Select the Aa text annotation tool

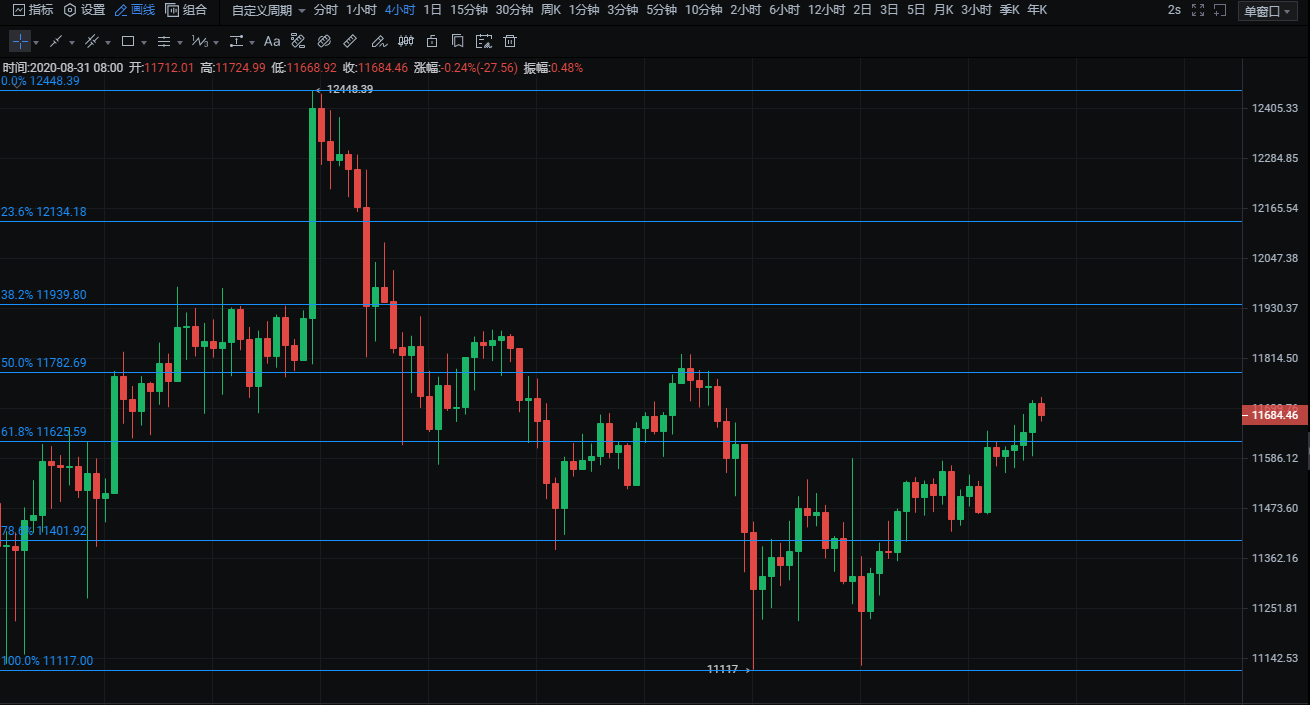[x=272, y=42]
